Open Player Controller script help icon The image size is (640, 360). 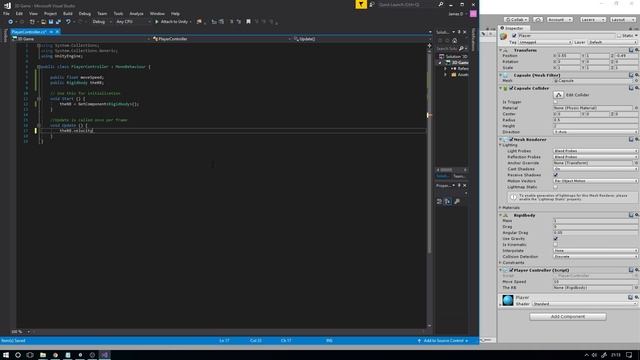(x=631, y=270)
